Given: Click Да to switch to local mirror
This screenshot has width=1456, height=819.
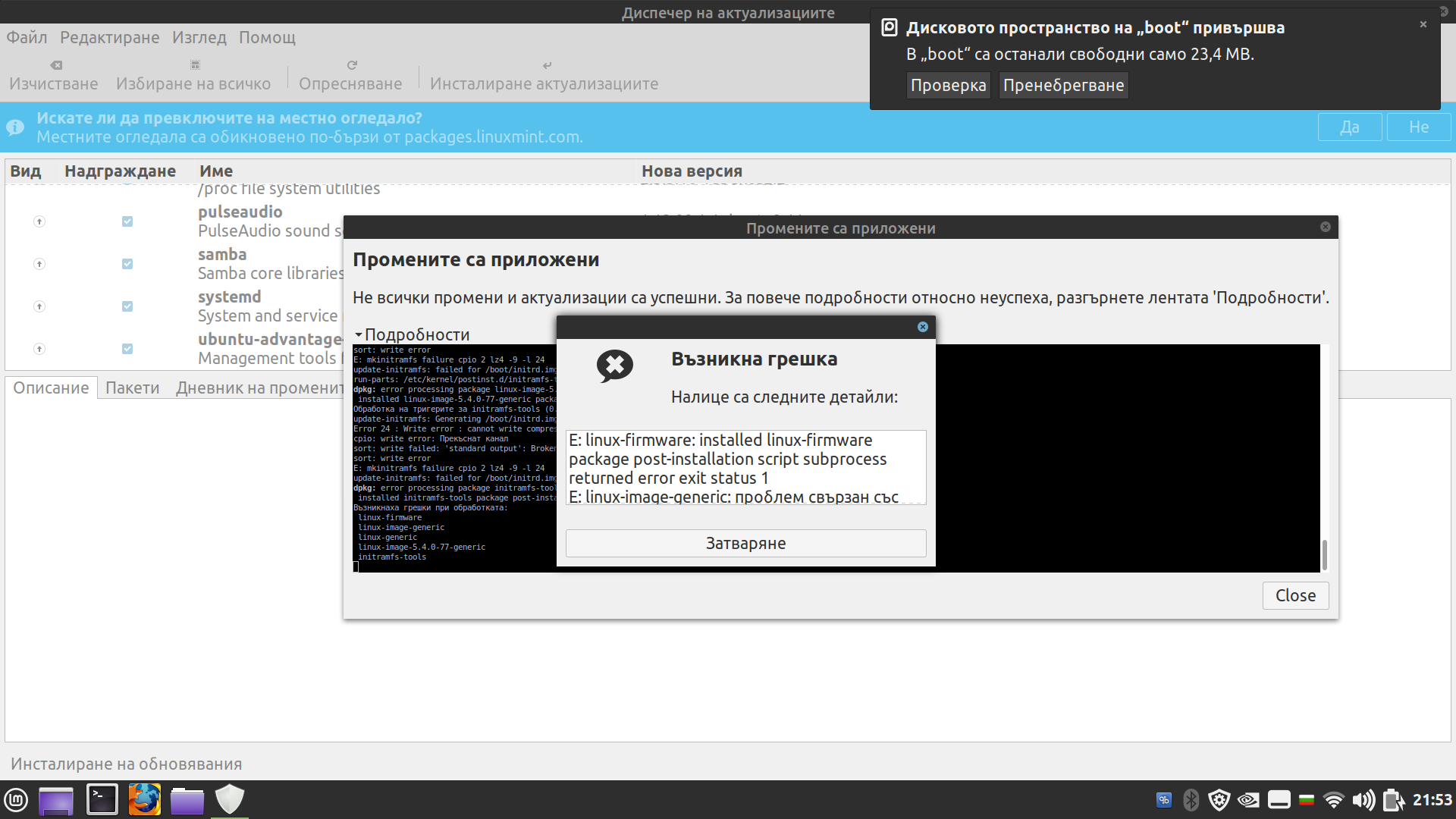Looking at the screenshot, I should coord(1350,127).
